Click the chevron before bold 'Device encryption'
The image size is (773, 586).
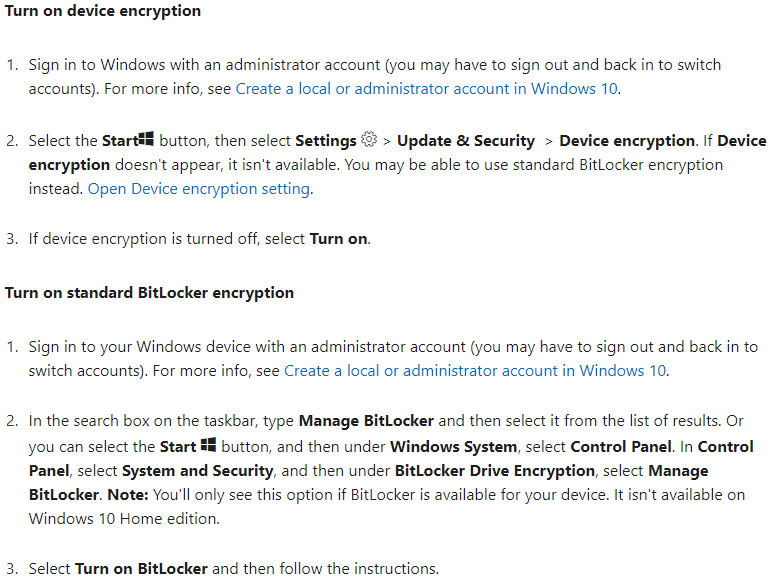[x=549, y=142]
